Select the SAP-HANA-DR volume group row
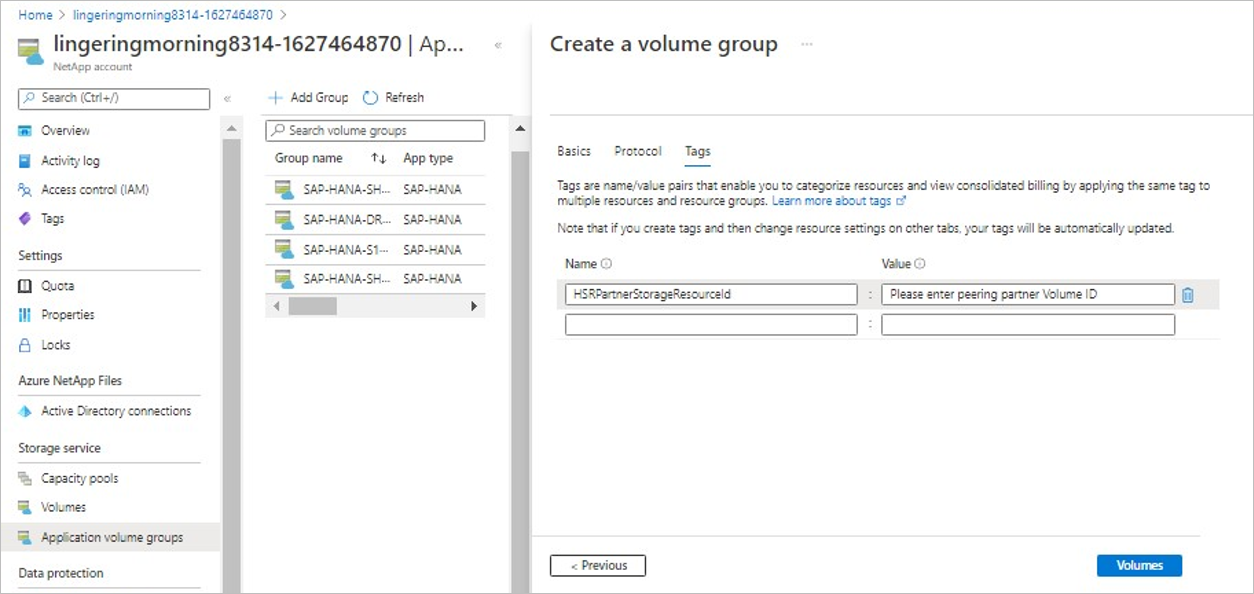1254x594 pixels. [x=375, y=220]
